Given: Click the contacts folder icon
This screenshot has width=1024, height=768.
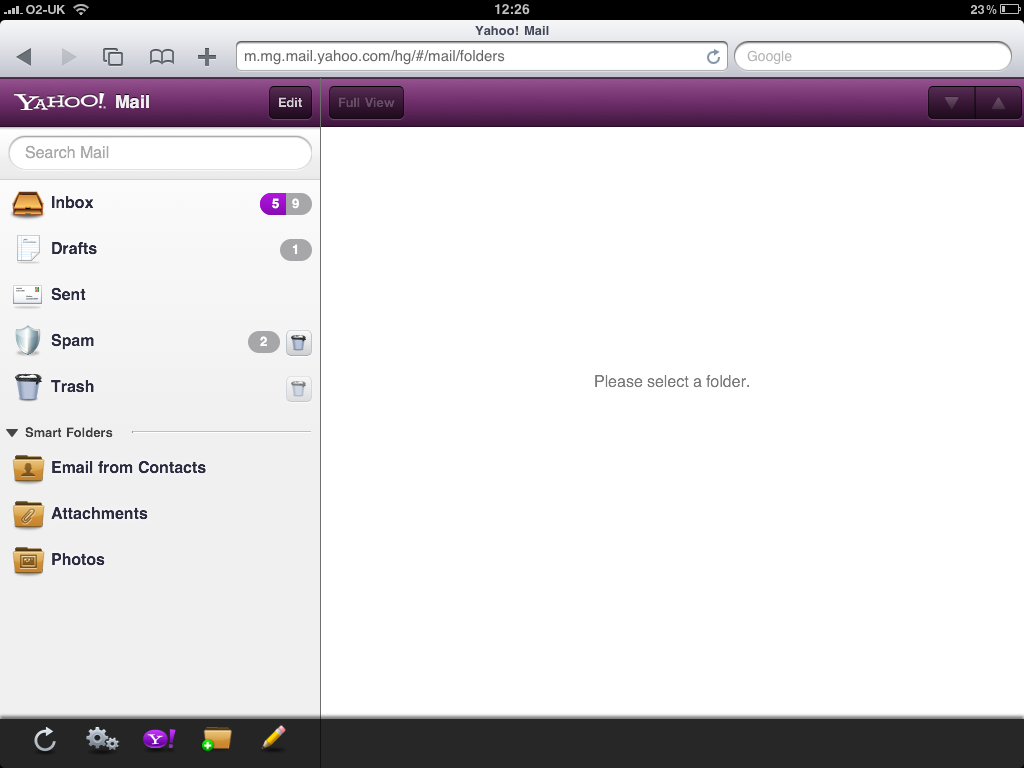Looking at the screenshot, I should pos(28,468).
